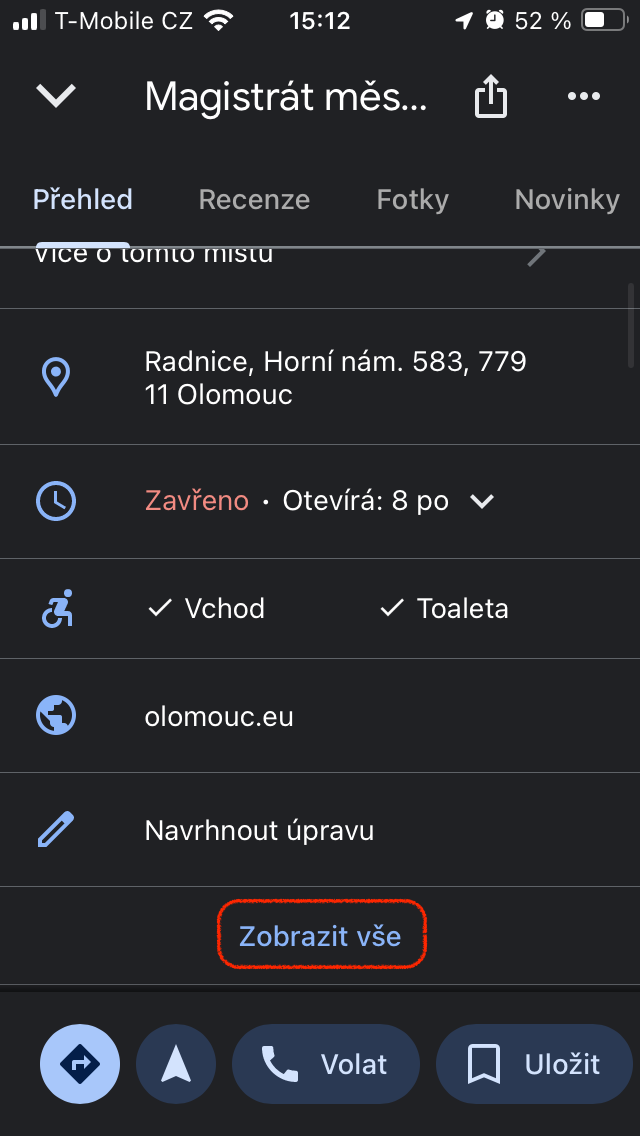Screen dimensions: 640x1136
Task: Tap the wheelchair accessibility icon
Action: click(56, 609)
